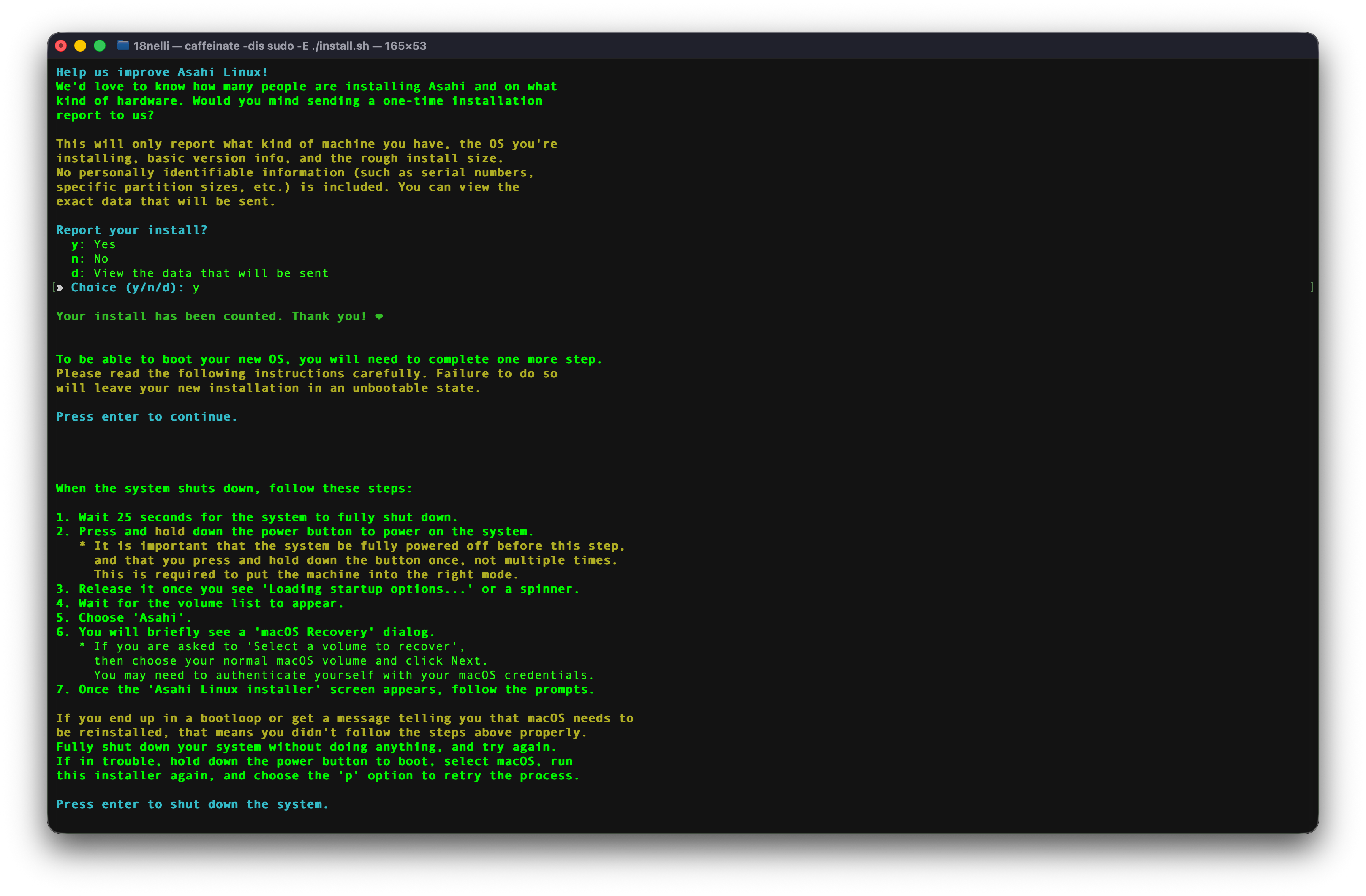Click 'Press enter to shut down the system.'
Viewport: 1366px width, 896px height.
[192, 804]
